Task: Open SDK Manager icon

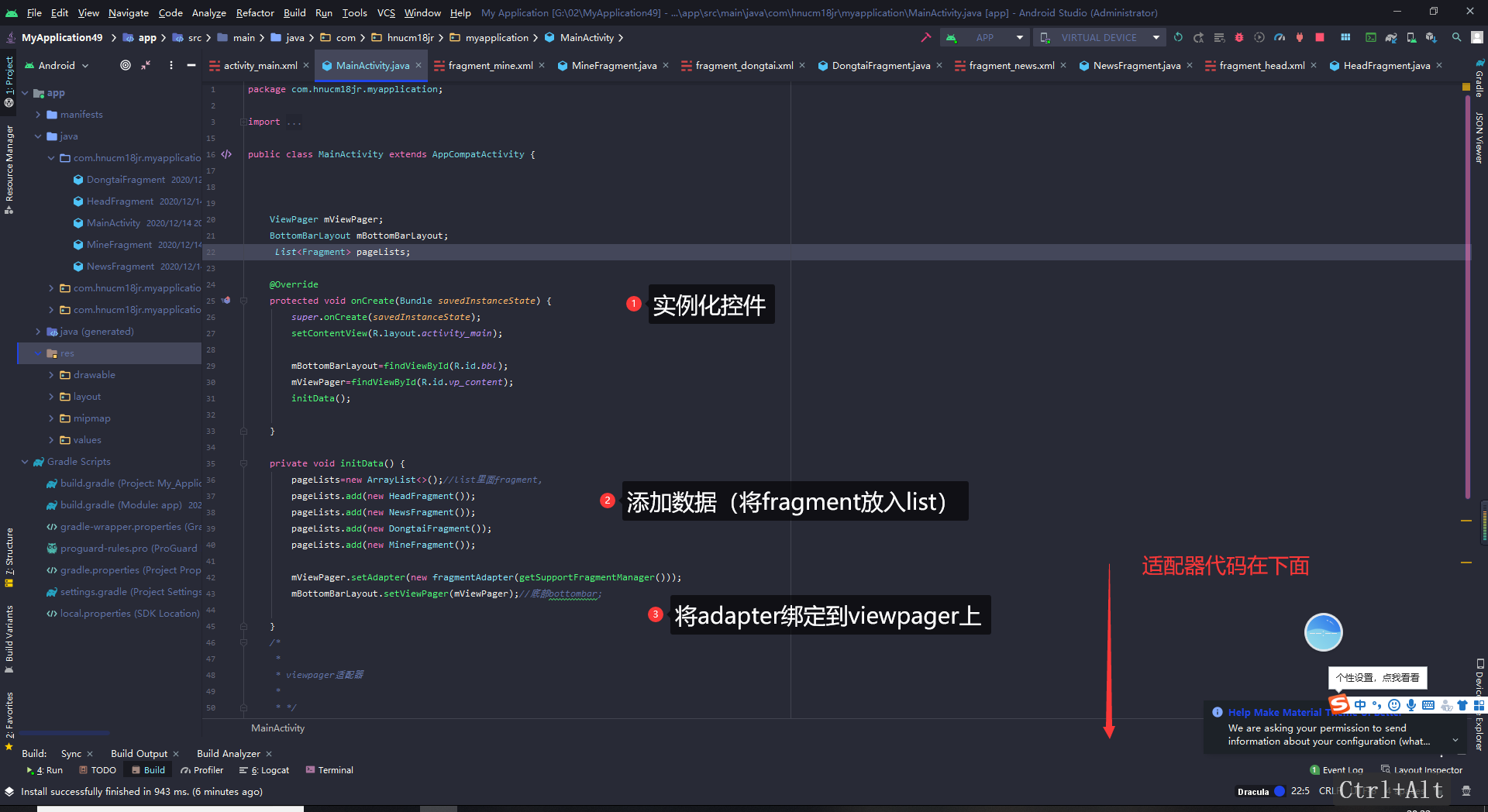Action: [x=1431, y=37]
